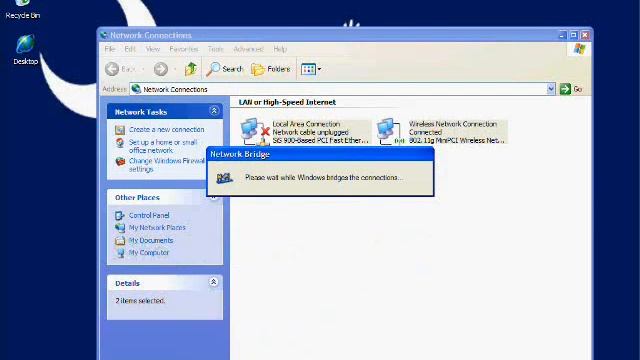Open My Documents link
640x360 pixels.
tap(151, 240)
